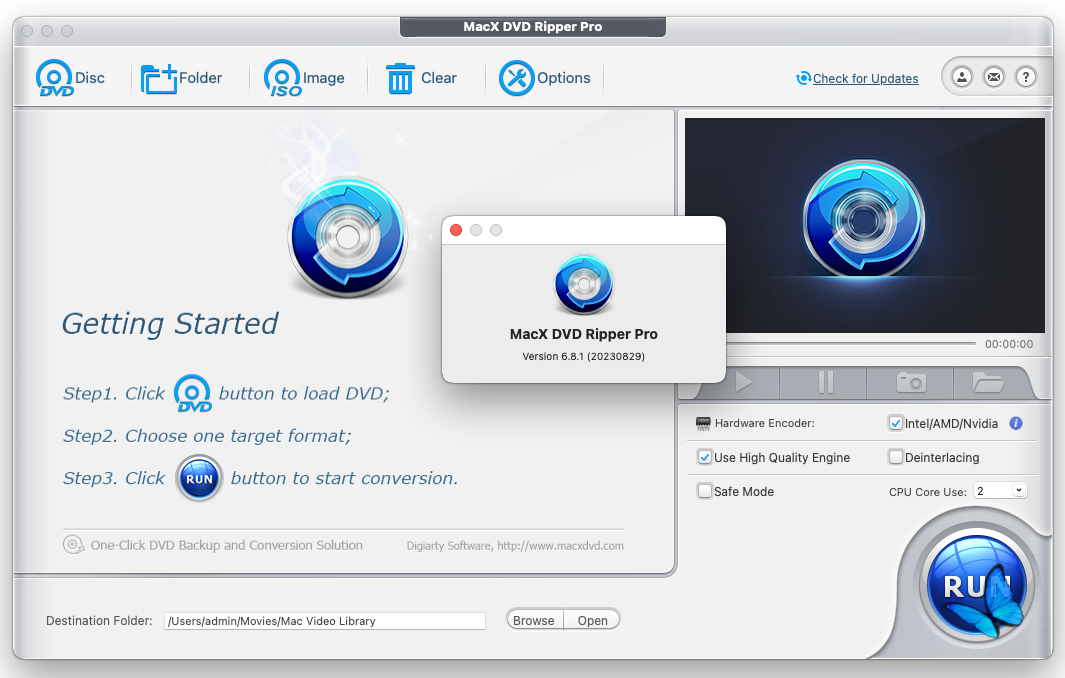The height and width of the screenshot is (678, 1065).
Task: Open the email envelope icon
Action: (993, 77)
